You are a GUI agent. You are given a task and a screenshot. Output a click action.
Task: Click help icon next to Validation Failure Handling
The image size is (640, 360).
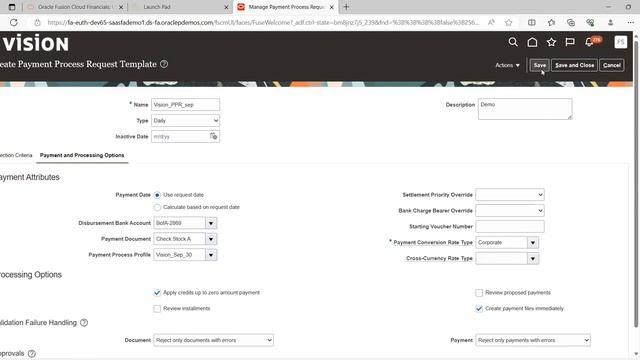coord(84,322)
